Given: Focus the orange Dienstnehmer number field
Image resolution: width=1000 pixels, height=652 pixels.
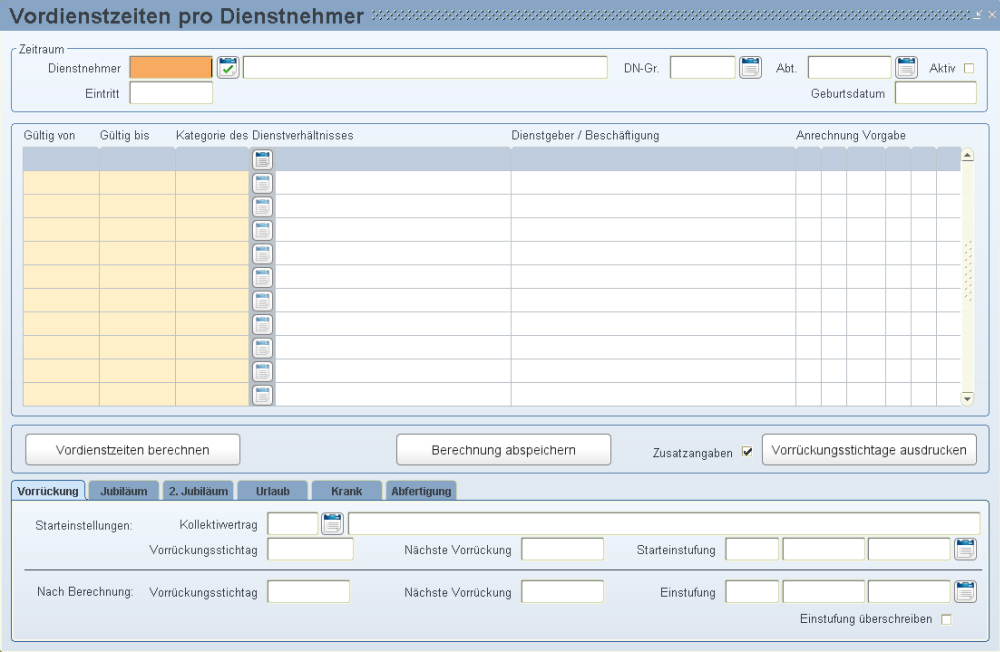Looking at the screenshot, I should (171, 68).
